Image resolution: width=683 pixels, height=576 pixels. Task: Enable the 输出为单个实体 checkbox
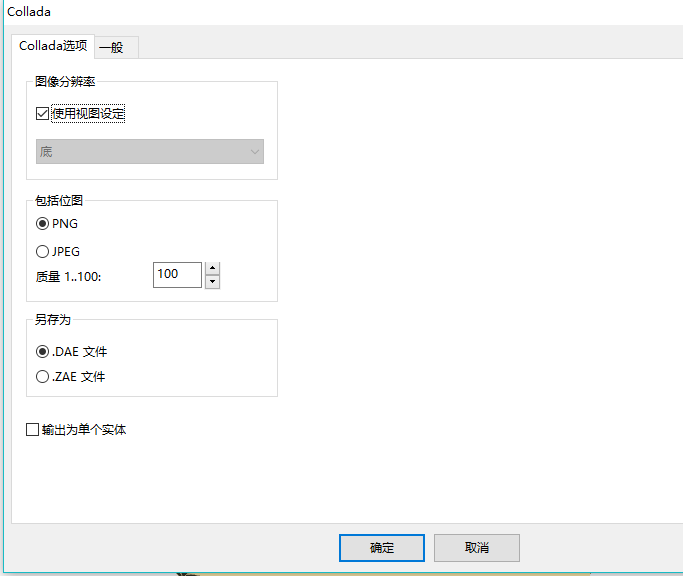(x=33, y=430)
